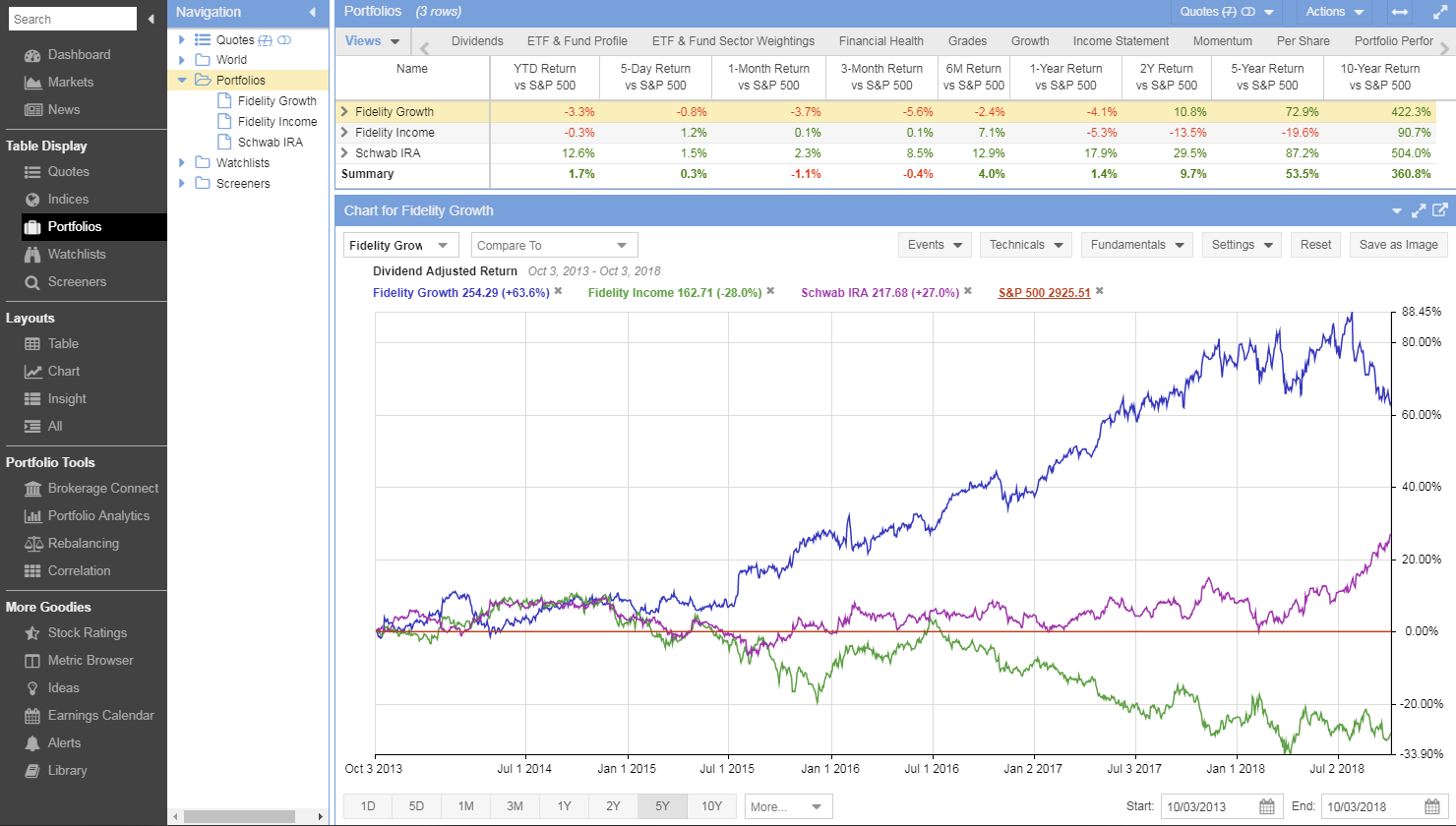Open the Views dropdown
This screenshot has width=1456, height=826.
[x=373, y=41]
